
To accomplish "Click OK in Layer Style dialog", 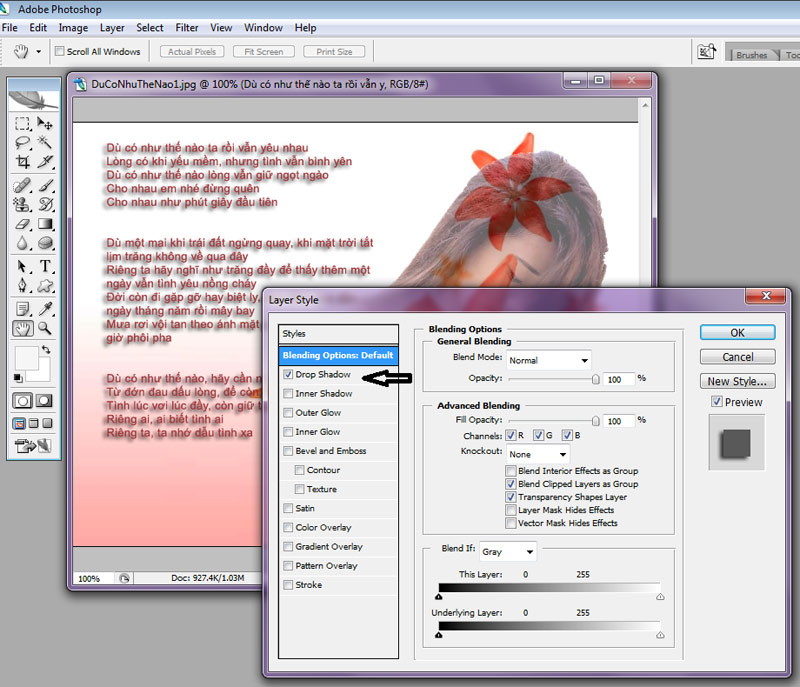I will coord(737,333).
